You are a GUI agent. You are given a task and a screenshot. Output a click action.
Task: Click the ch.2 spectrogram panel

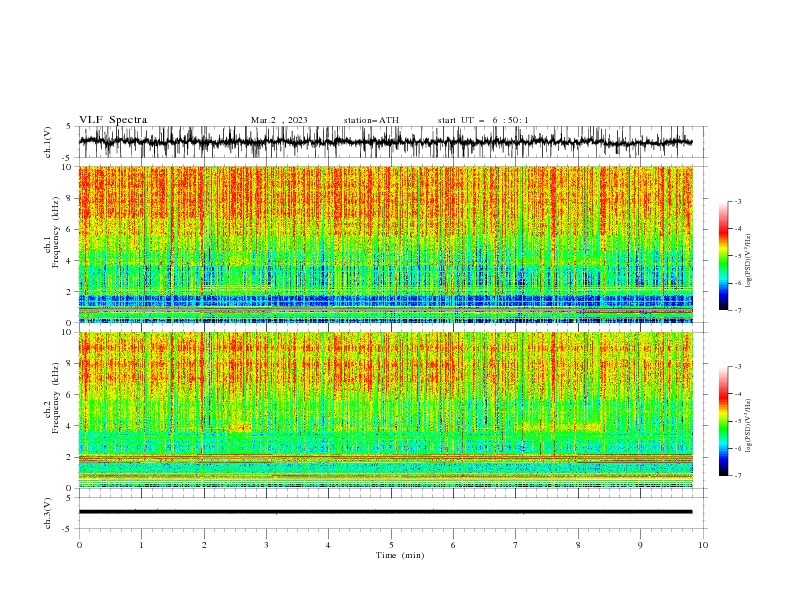tap(386, 410)
